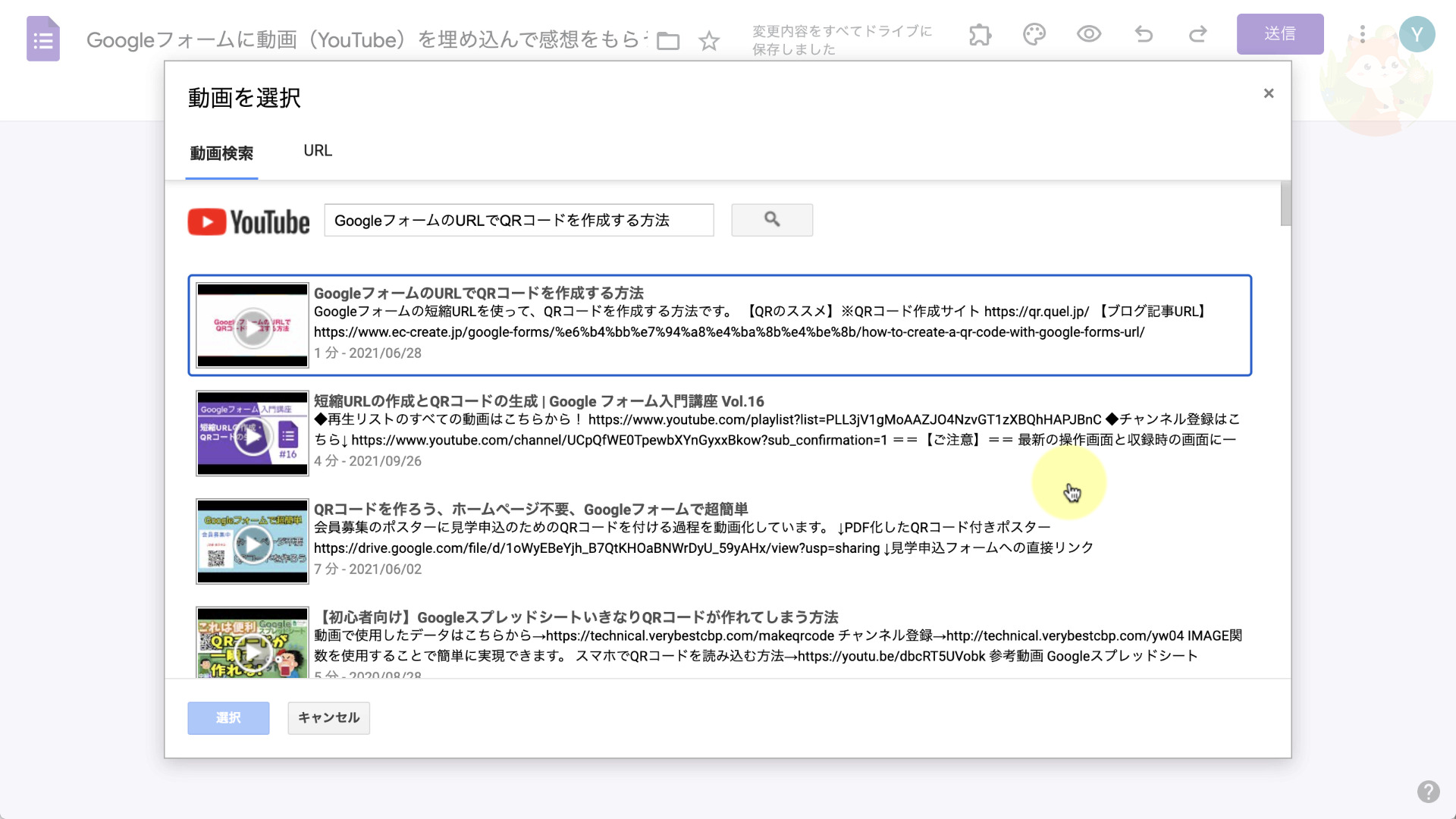
Task: Switch to the URL tab
Action: click(318, 151)
